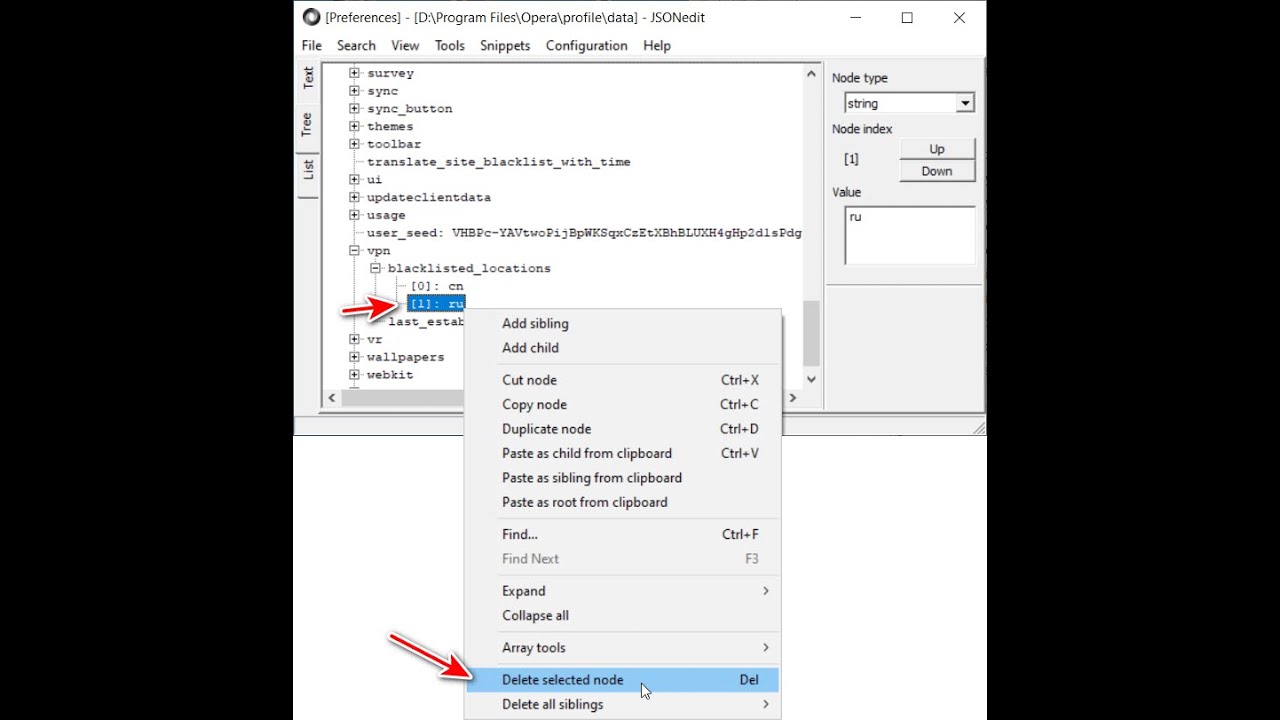Viewport: 1280px width, 720px height.
Task: Open the Array tools submenu
Action: coord(622,648)
